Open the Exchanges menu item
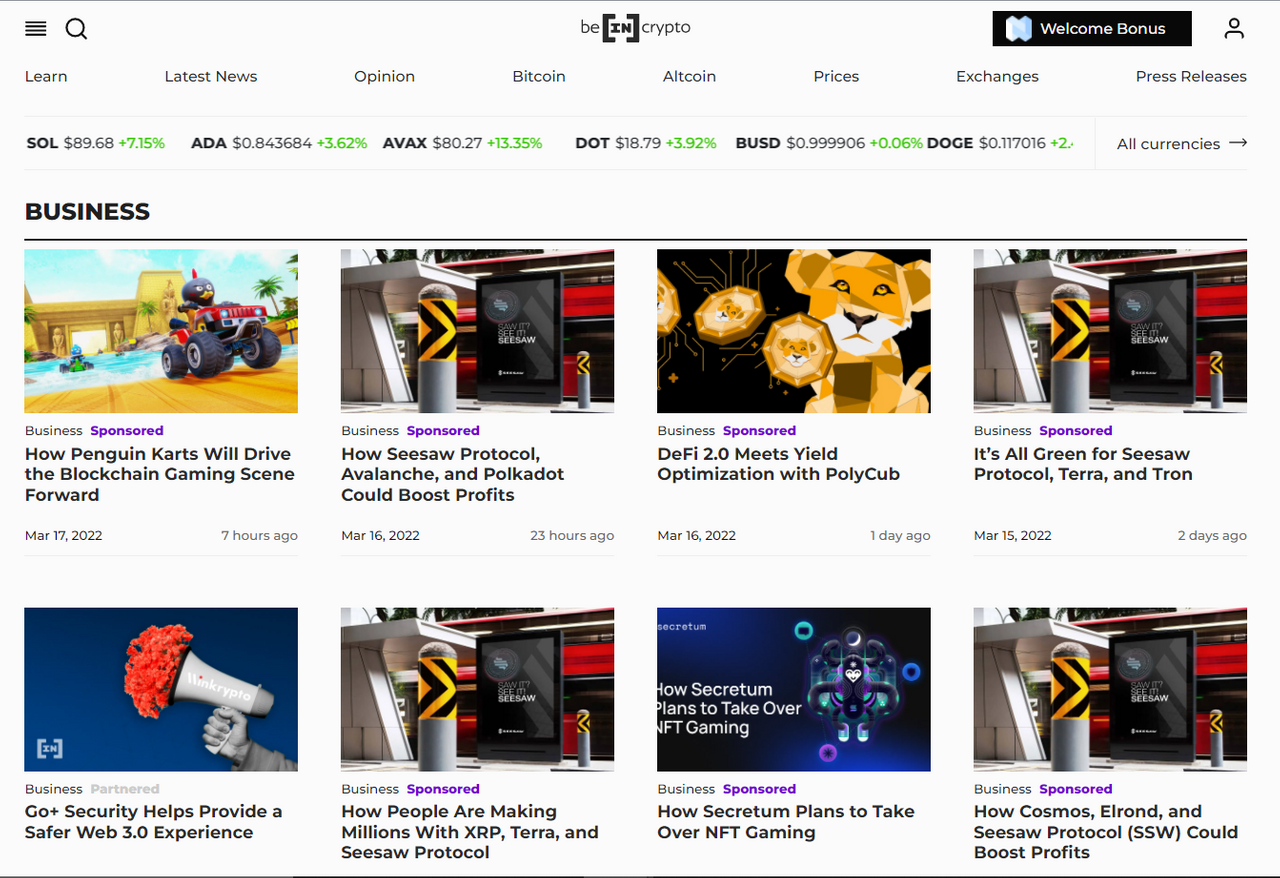Viewport: 1280px width, 878px height. click(997, 76)
